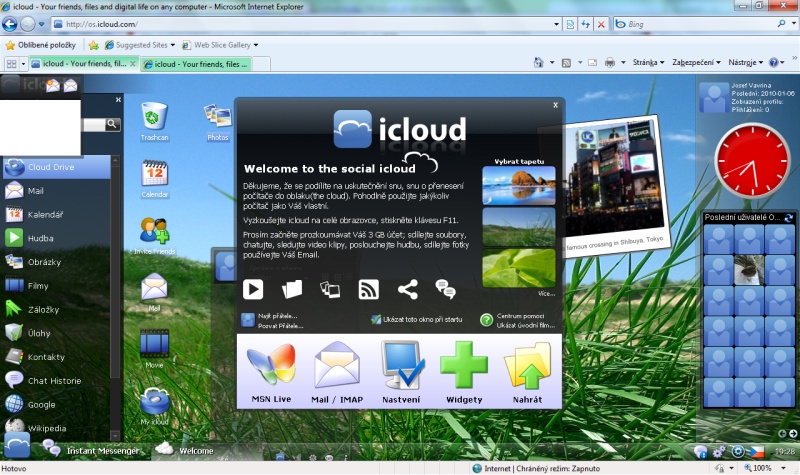Image resolution: width=800 pixels, height=475 pixels.
Task: Open Widgety add widgets icon
Action: [x=464, y=372]
